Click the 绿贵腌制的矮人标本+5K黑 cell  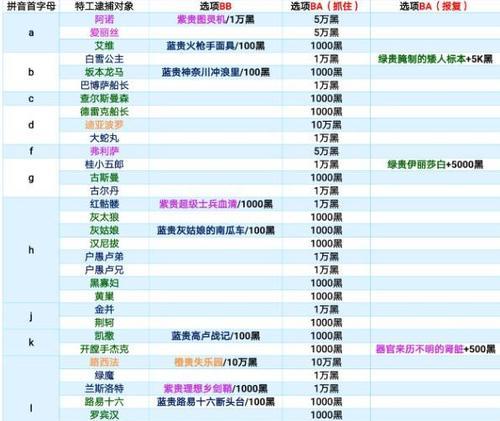coord(435,59)
